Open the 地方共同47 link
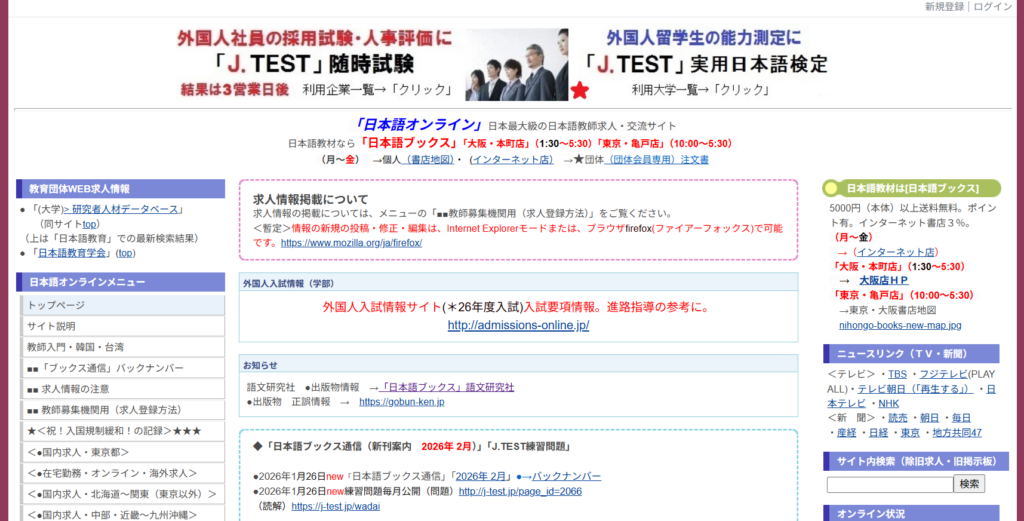Image resolution: width=1024 pixels, height=521 pixels. click(957, 433)
